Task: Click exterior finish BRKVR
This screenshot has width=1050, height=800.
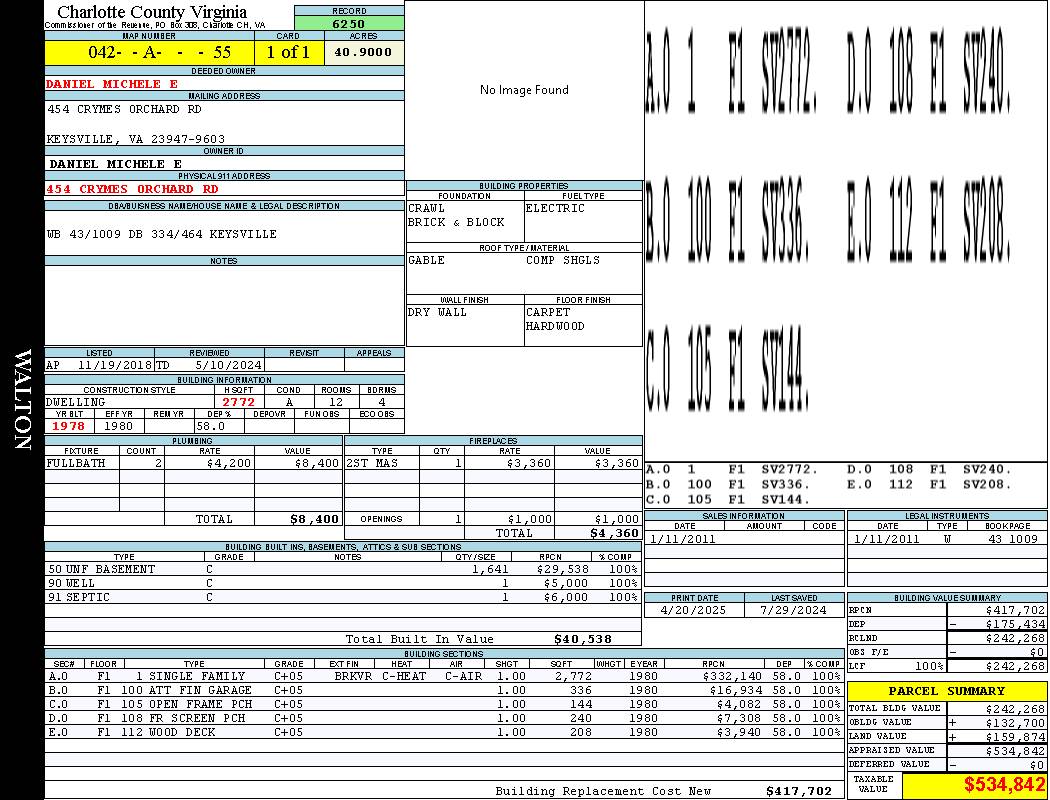Action: point(353,677)
